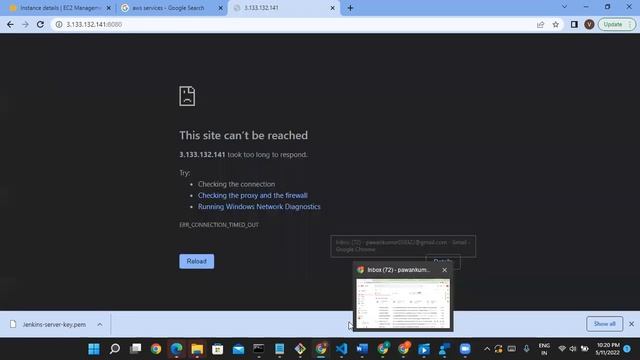Open the terminal window from taskbar
640x360 pixels.
pyautogui.click(x=259, y=349)
